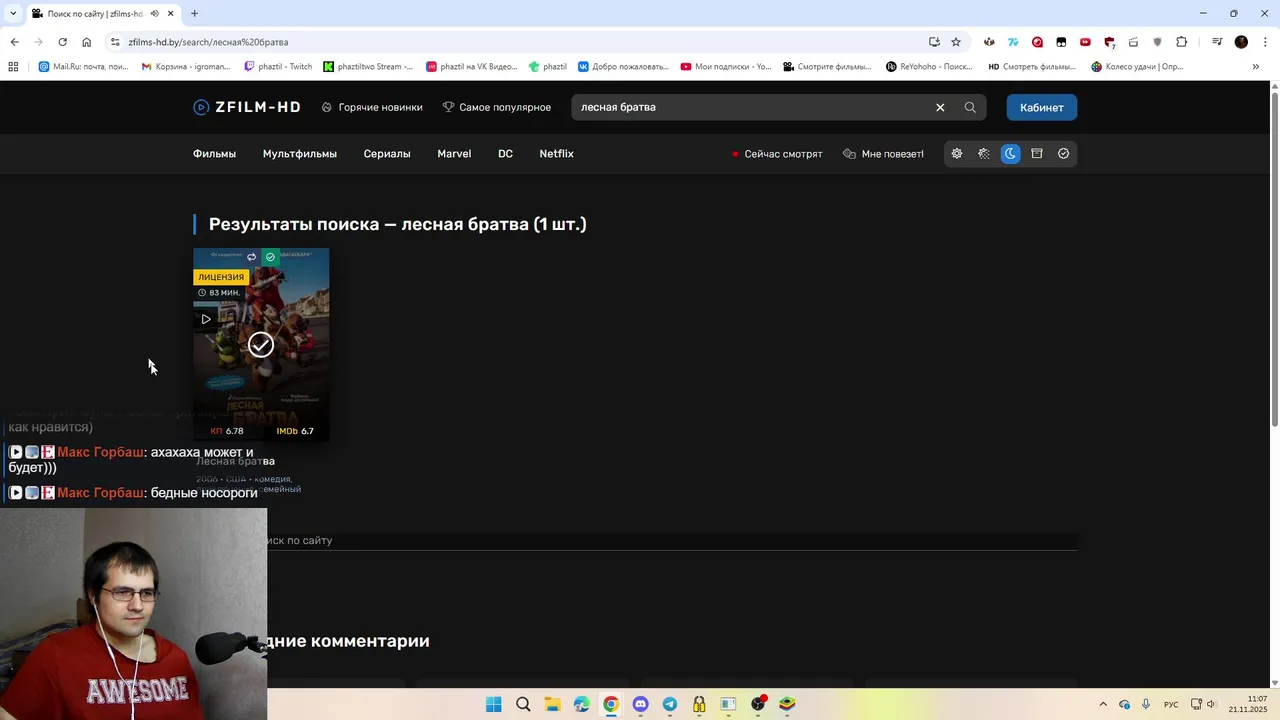Viewport: 1280px width, 720px height.
Task: Click the green watched checkmark on the poster
Action: (x=270, y=257)
